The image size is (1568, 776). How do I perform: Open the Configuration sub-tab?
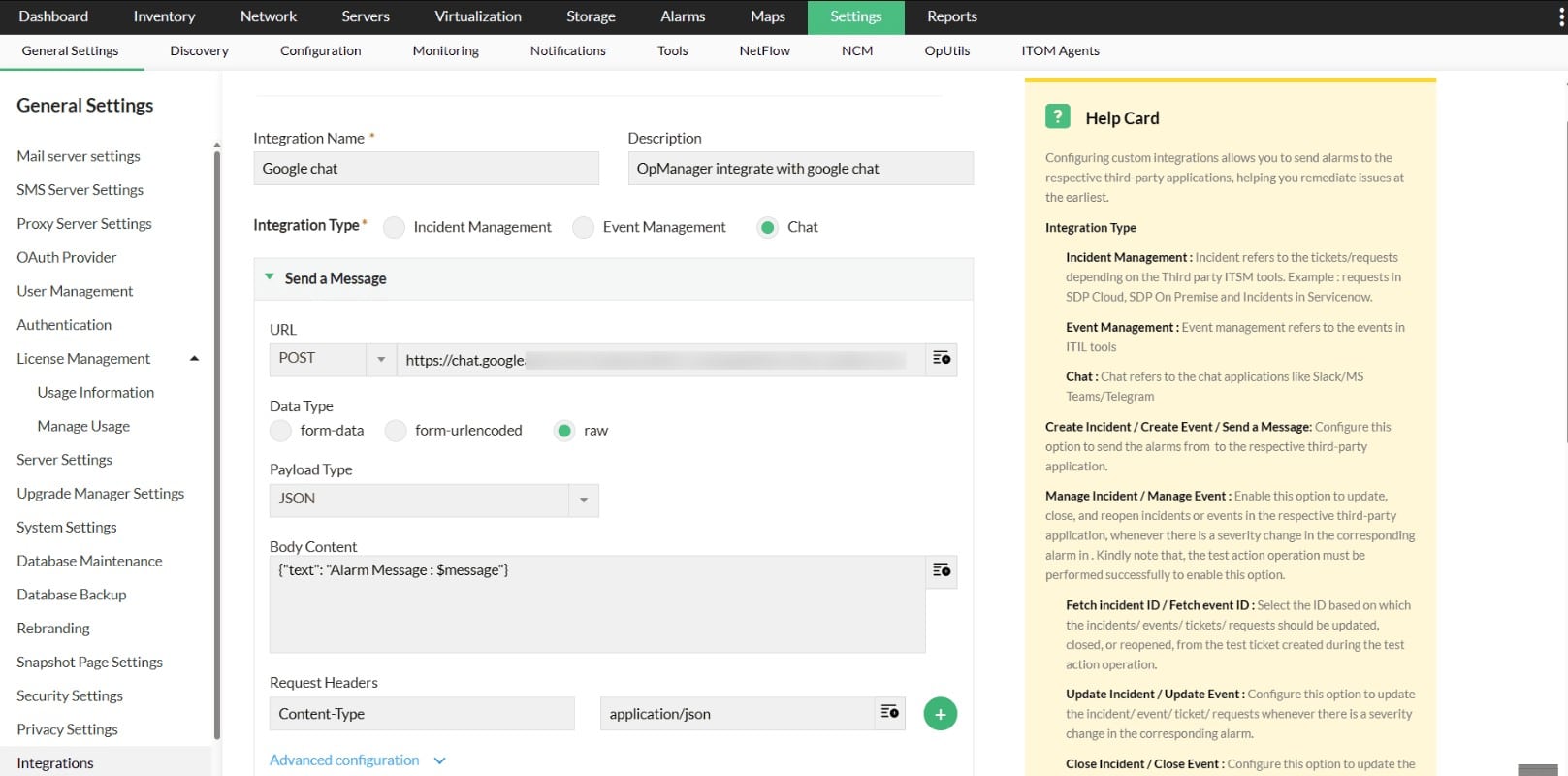tap(320, 50)
